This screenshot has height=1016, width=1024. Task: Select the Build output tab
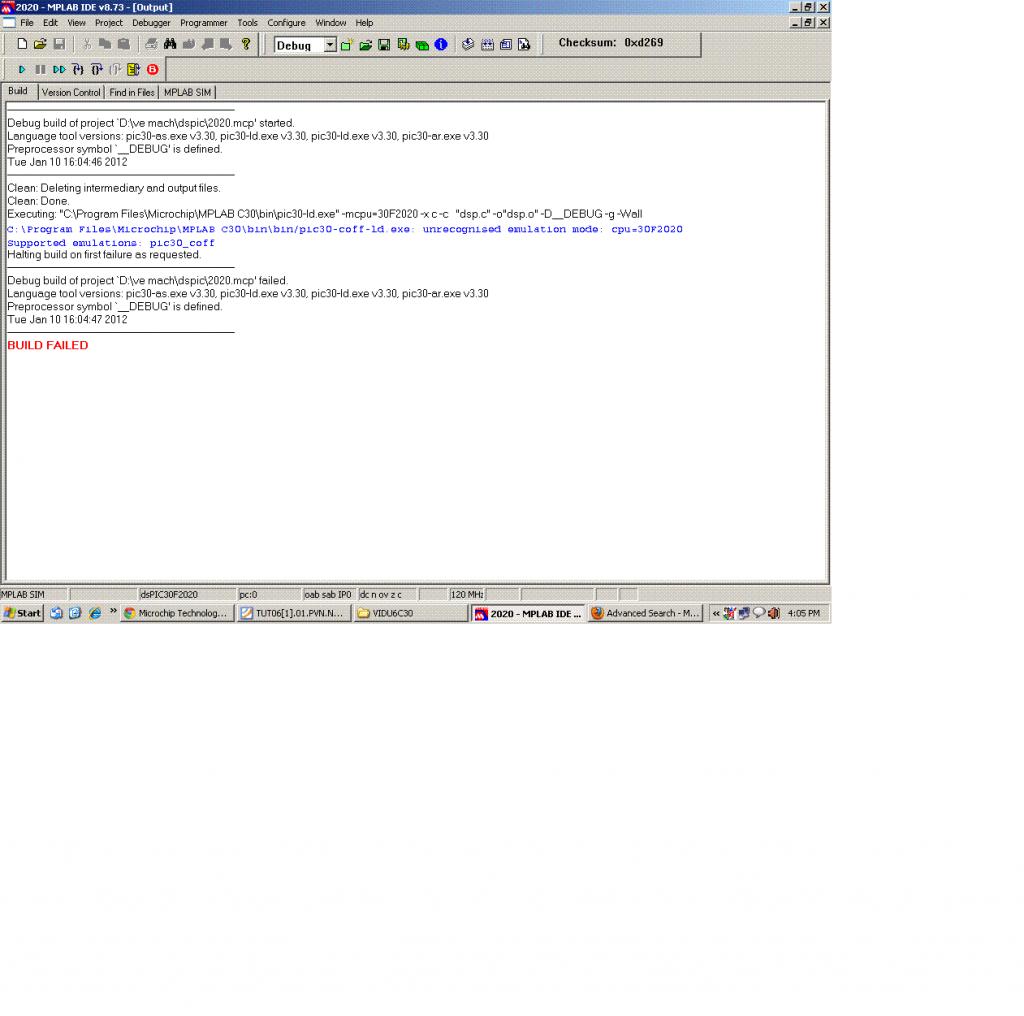pos(18,91)
